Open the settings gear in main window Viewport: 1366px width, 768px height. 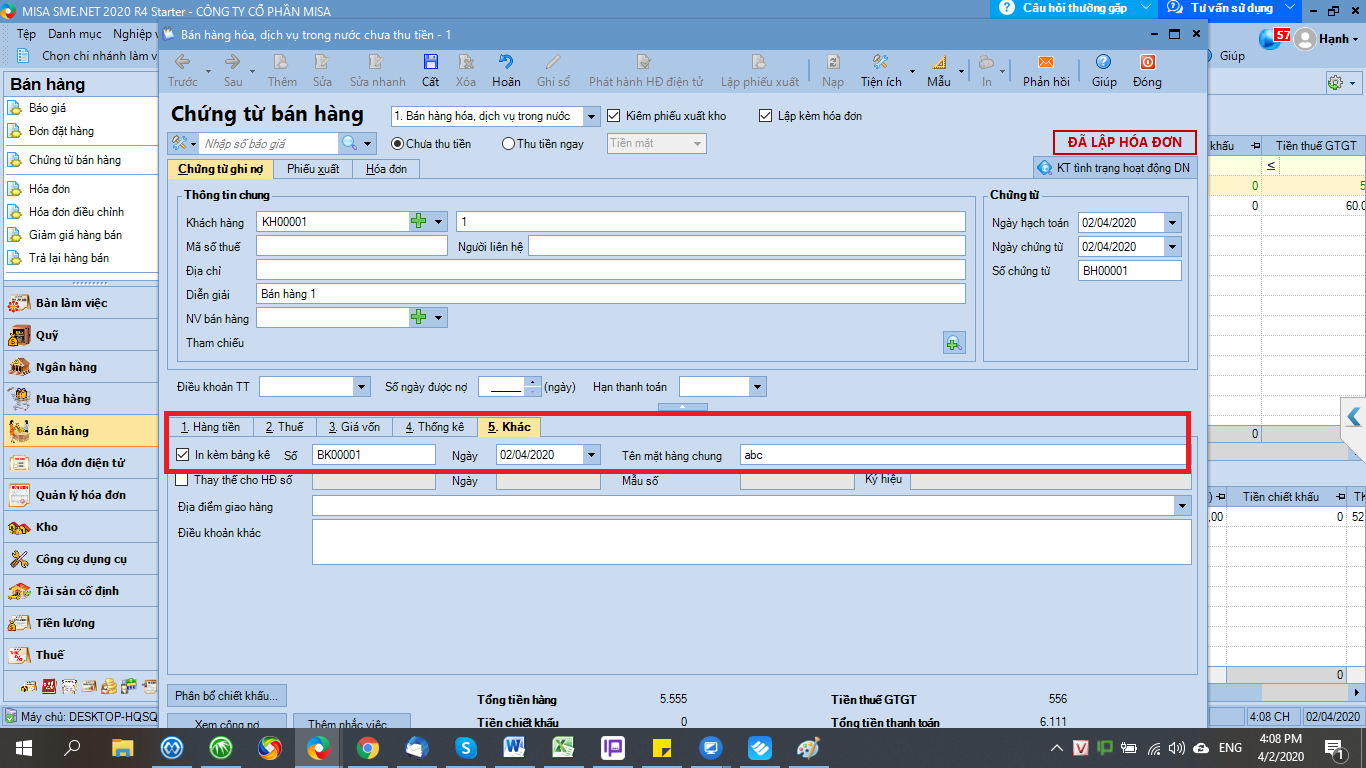pos(1334,82)
